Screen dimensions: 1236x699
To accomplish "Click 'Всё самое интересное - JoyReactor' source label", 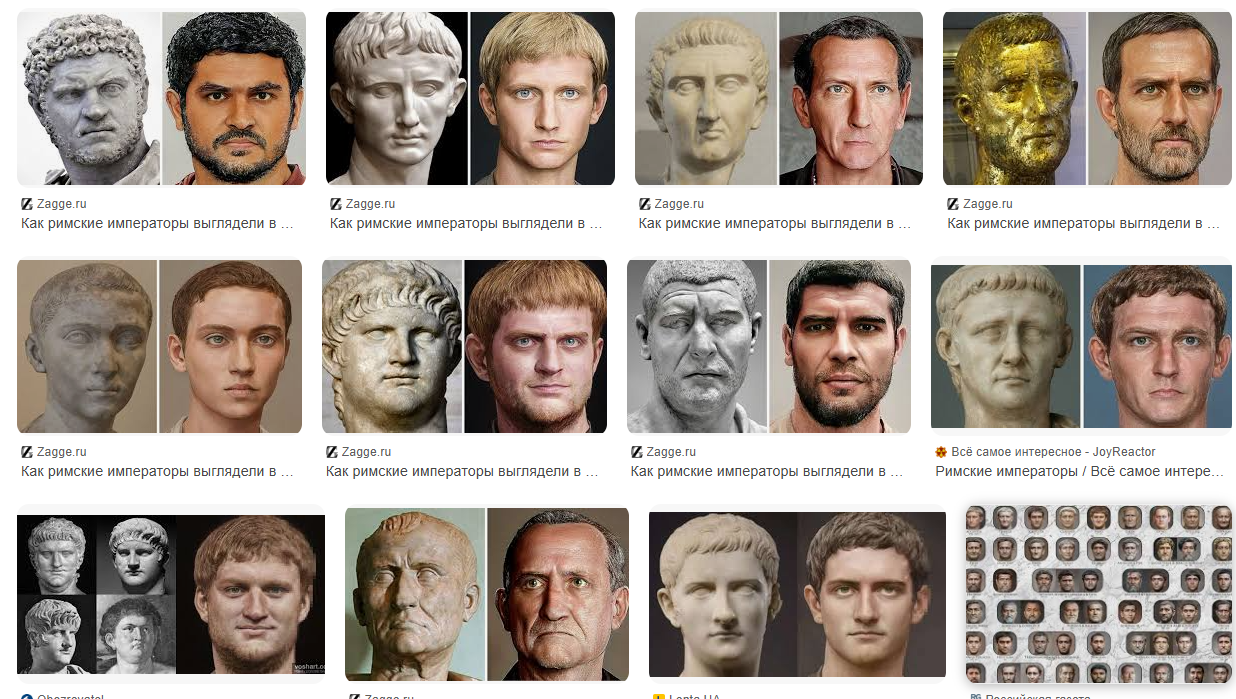I will click(x=1052, y=452).
